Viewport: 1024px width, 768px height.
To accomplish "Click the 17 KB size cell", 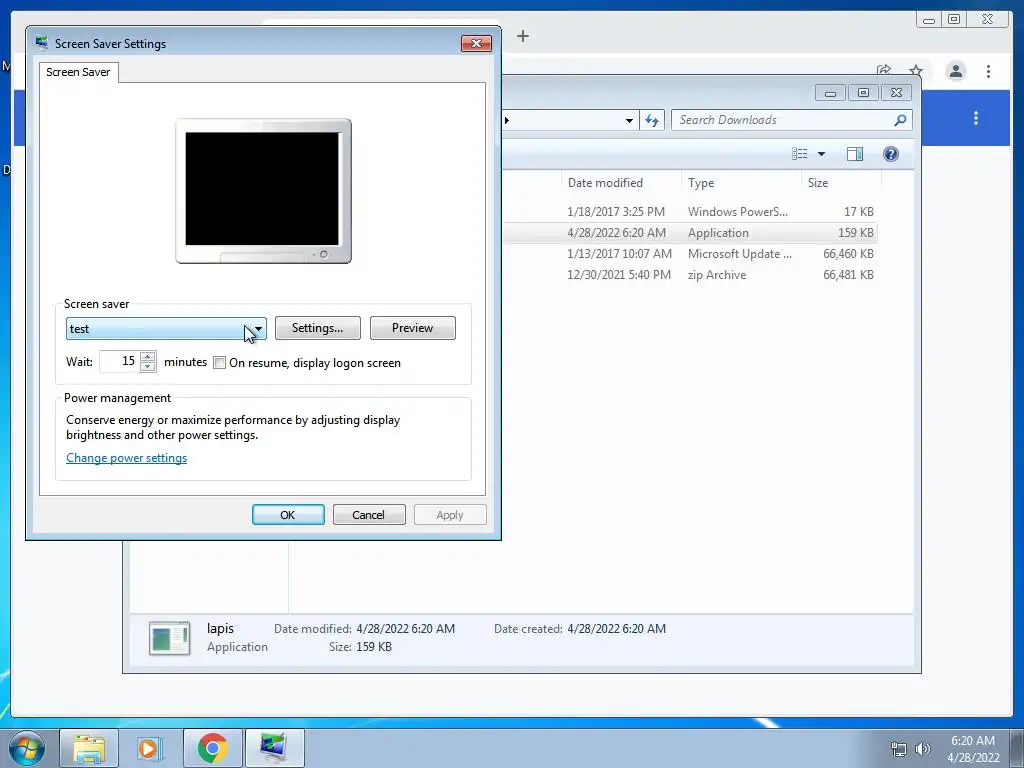I will coord(858,212).
